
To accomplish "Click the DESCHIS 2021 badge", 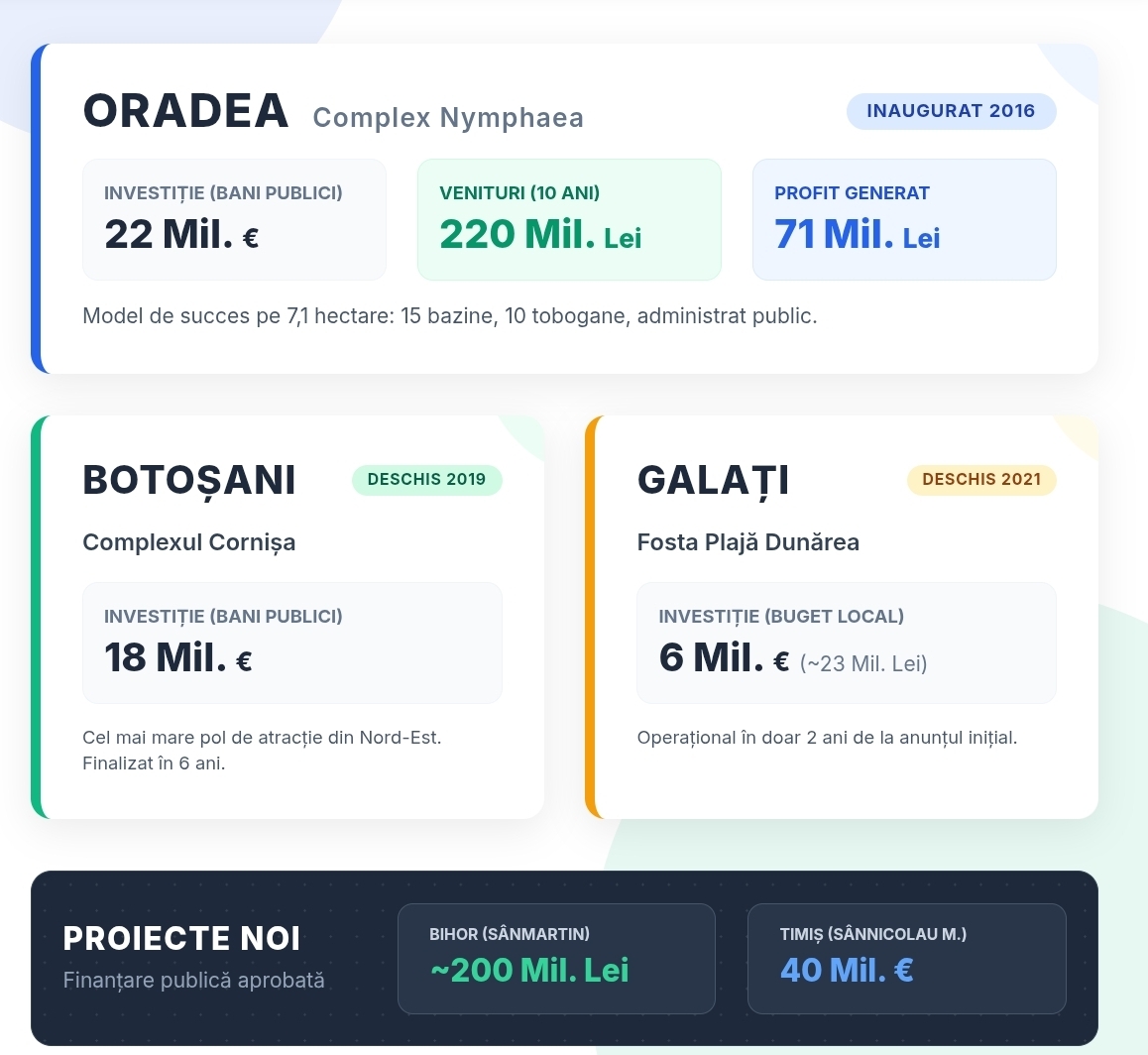I will [981, 480].
